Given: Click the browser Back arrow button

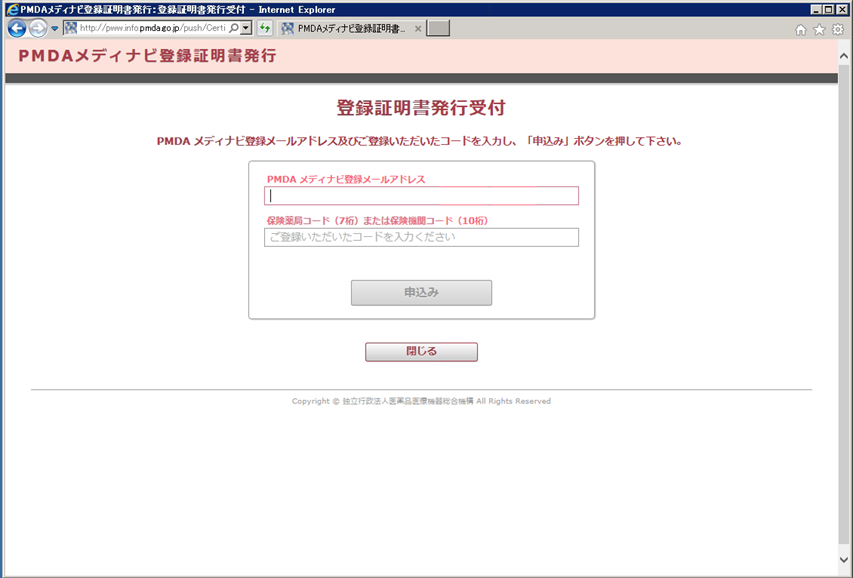Looking at the screenshot, I should 17,28.
